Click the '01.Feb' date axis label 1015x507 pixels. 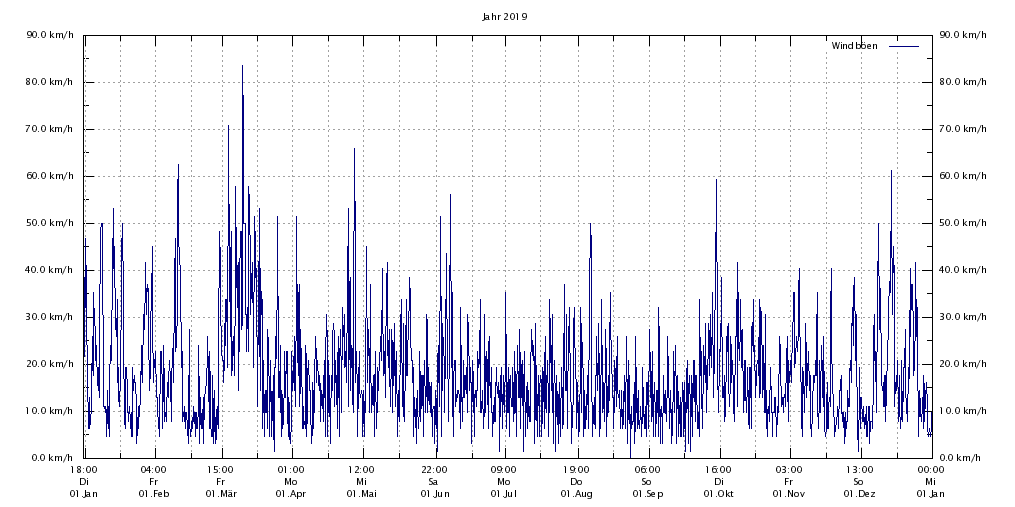point(153,494)
